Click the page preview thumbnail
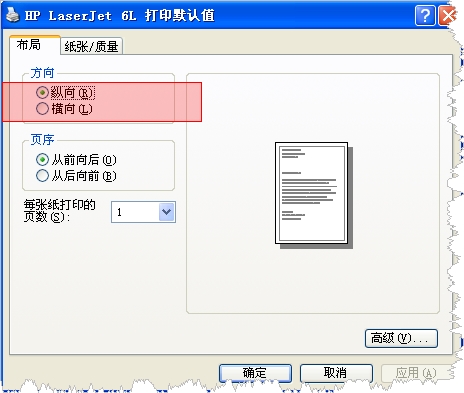 (314, 195)
